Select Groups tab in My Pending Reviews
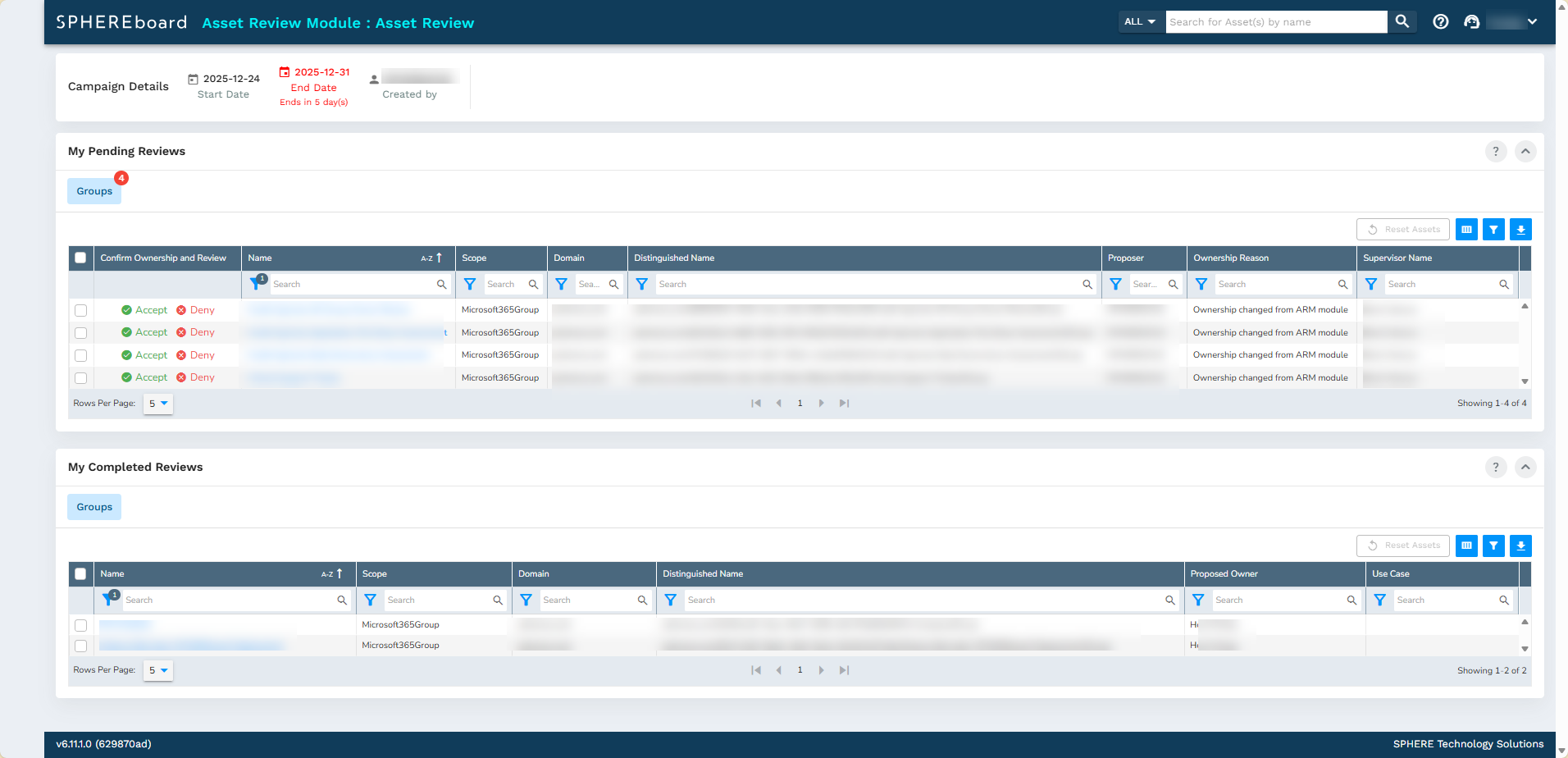This screenshot has width=1568, height=758. click(x=94, y=191)
